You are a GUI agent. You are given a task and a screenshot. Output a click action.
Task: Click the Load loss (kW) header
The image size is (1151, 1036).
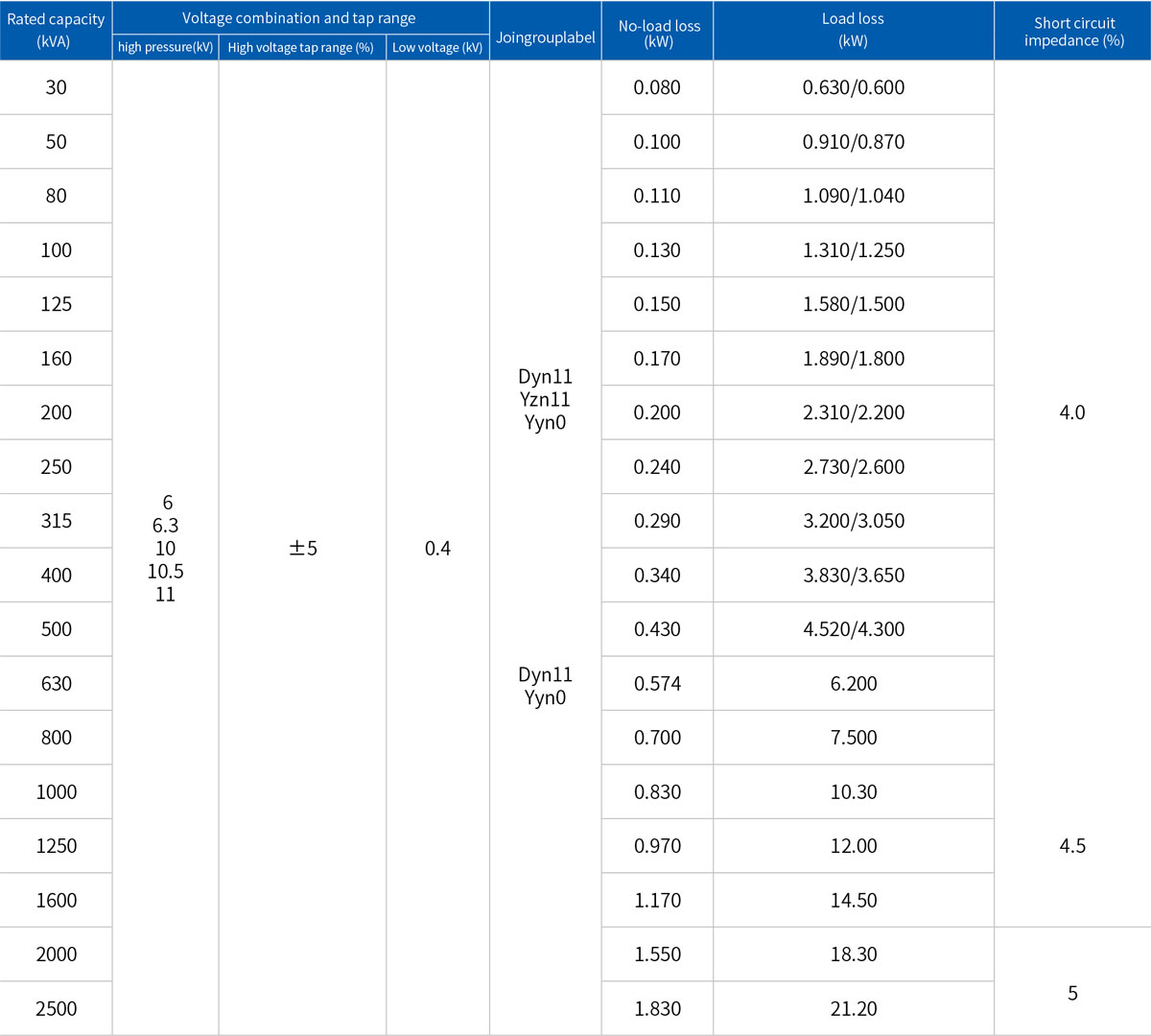pyautogui.click(x=853, y=30)
